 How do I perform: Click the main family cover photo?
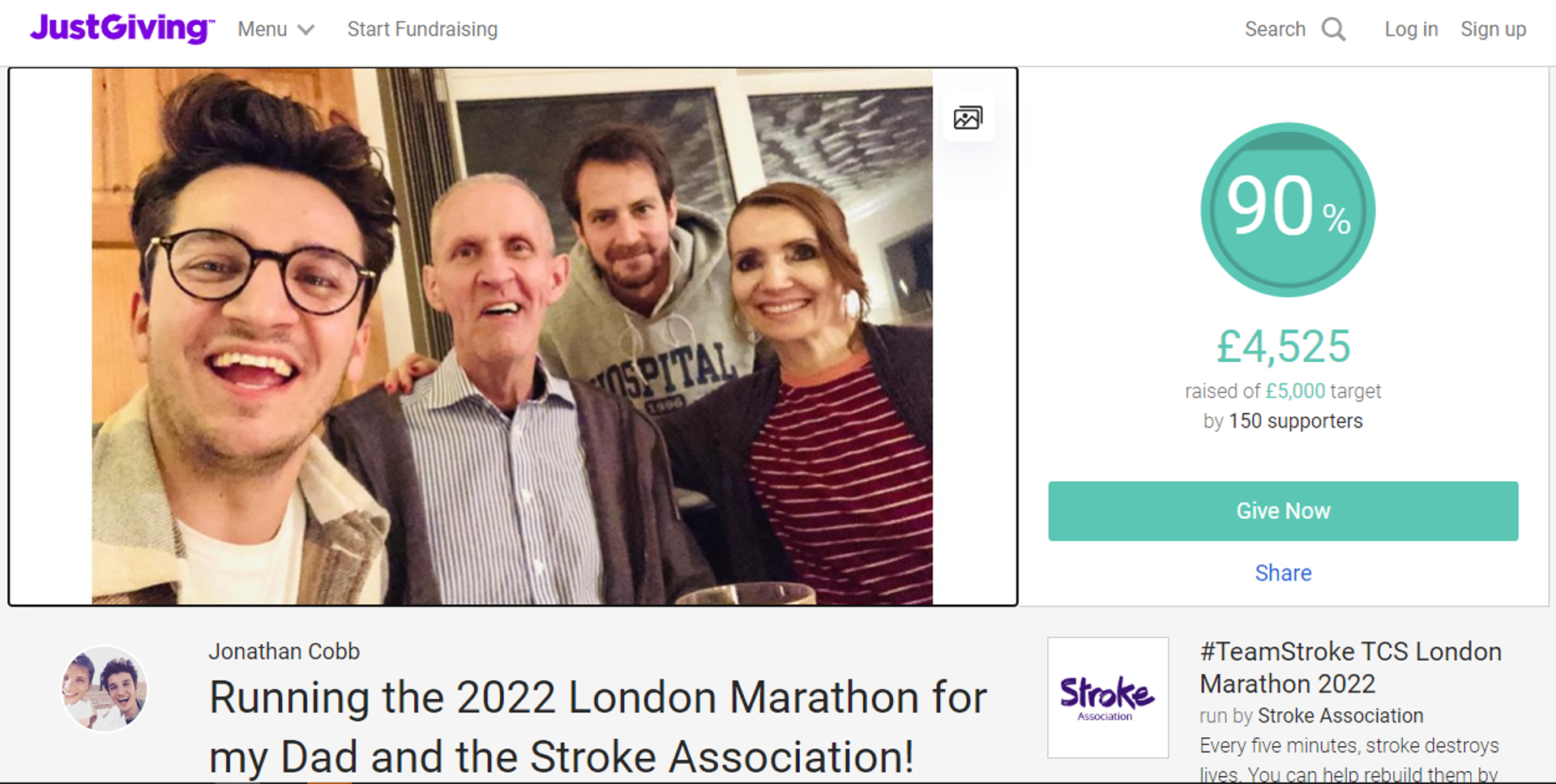point(512,336)
